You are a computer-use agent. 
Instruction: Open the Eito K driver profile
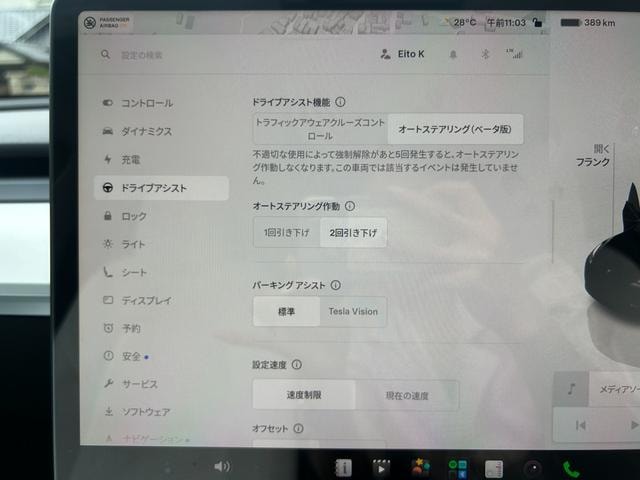402,54
